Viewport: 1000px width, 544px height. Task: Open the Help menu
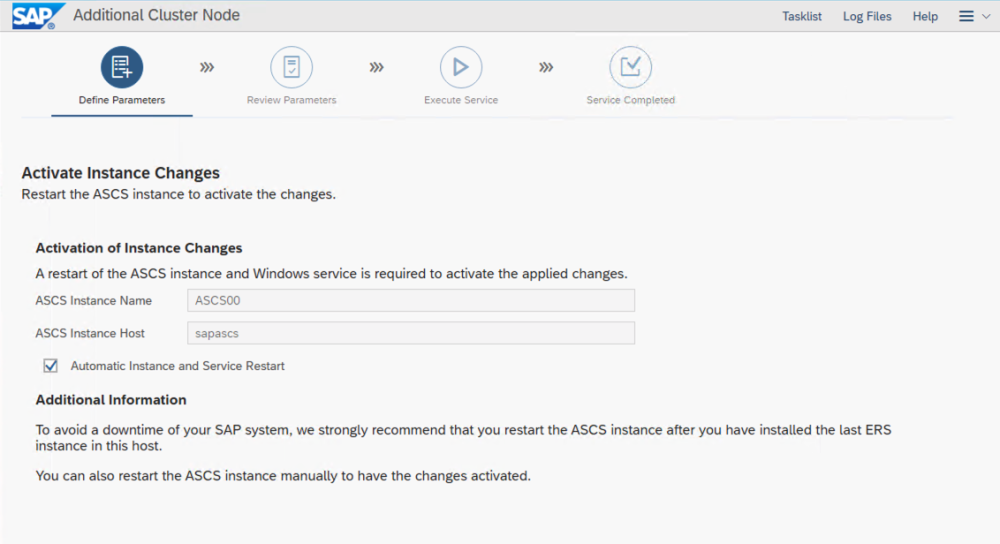tap(925, 16)
